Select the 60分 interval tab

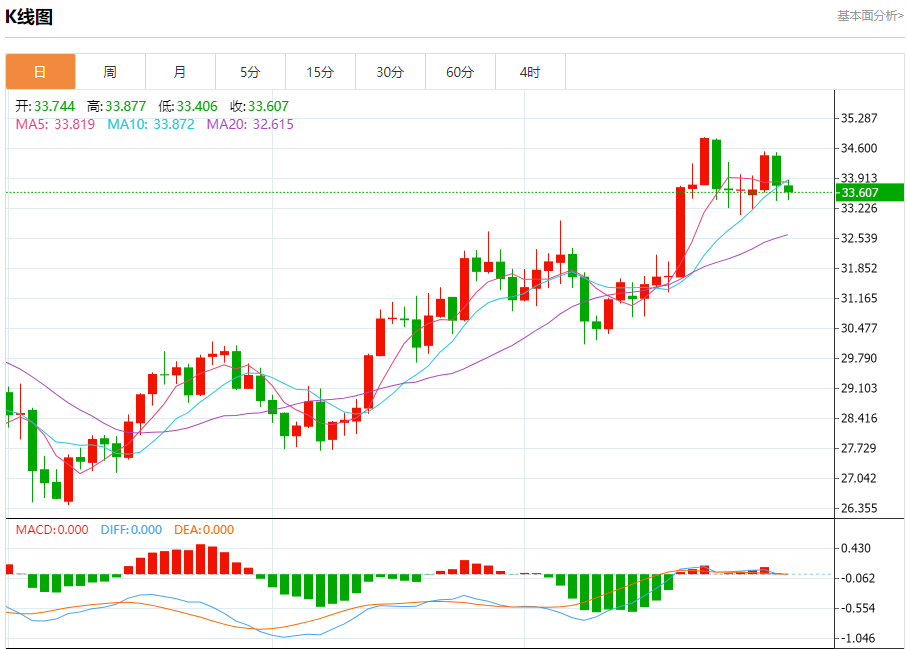pyautogui.click(x=460, y=72)
